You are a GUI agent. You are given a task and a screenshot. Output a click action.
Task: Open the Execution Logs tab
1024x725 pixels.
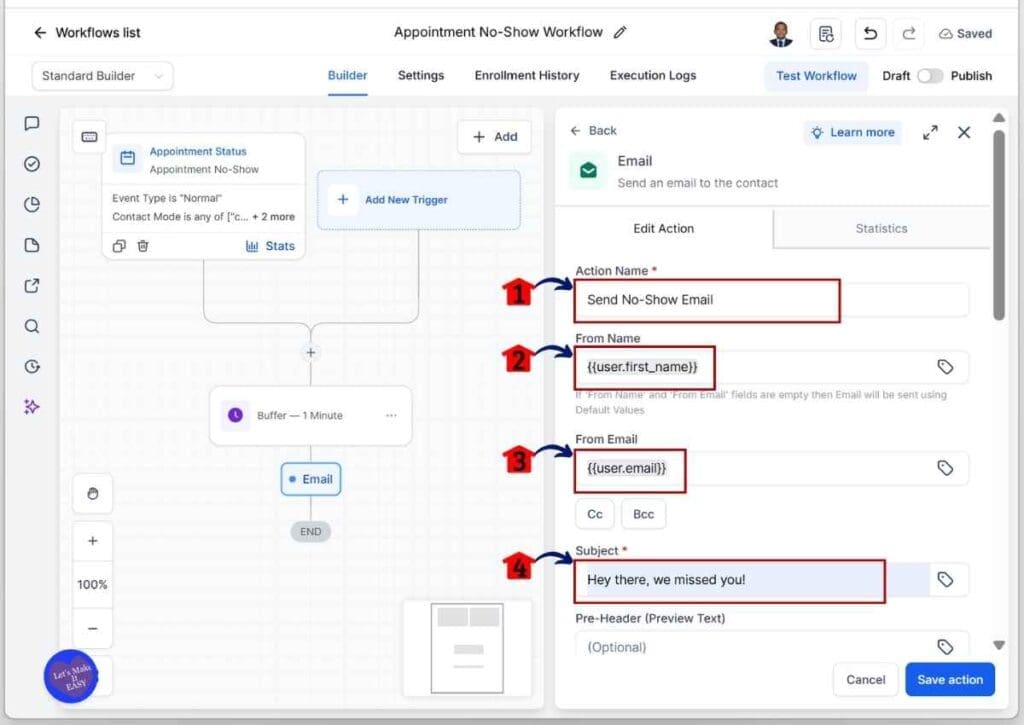[652, 75]
